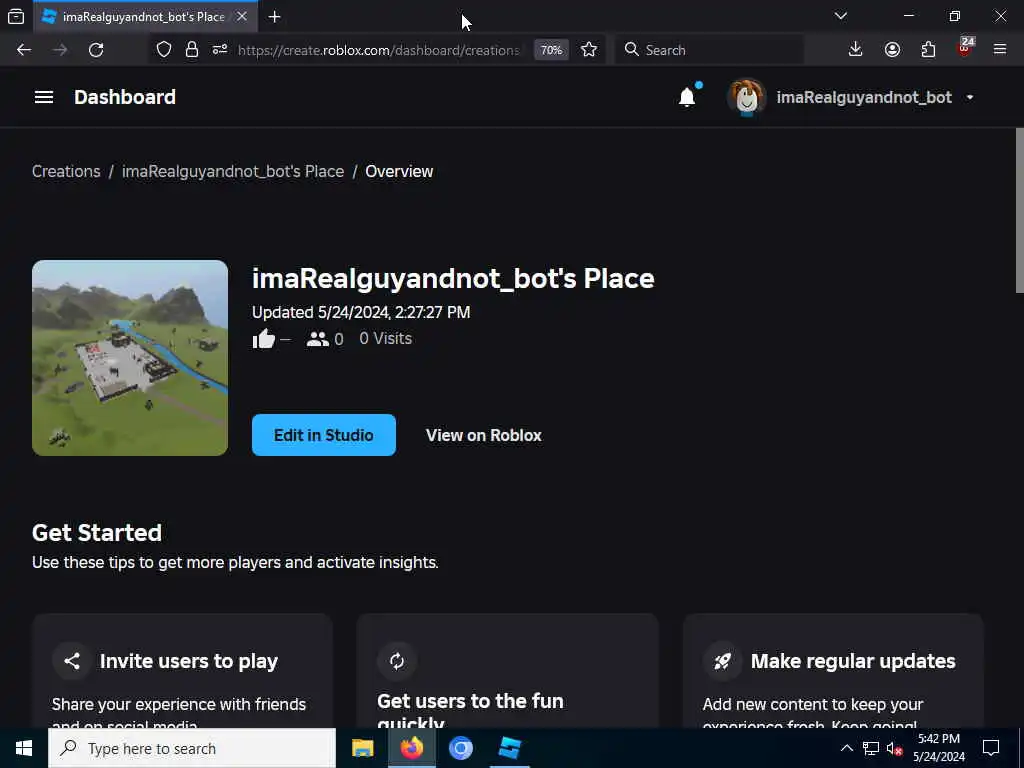This screenshot has width=1024, height=768.
Task: Click the Overview breadcrumb
Action: [399, 171]
